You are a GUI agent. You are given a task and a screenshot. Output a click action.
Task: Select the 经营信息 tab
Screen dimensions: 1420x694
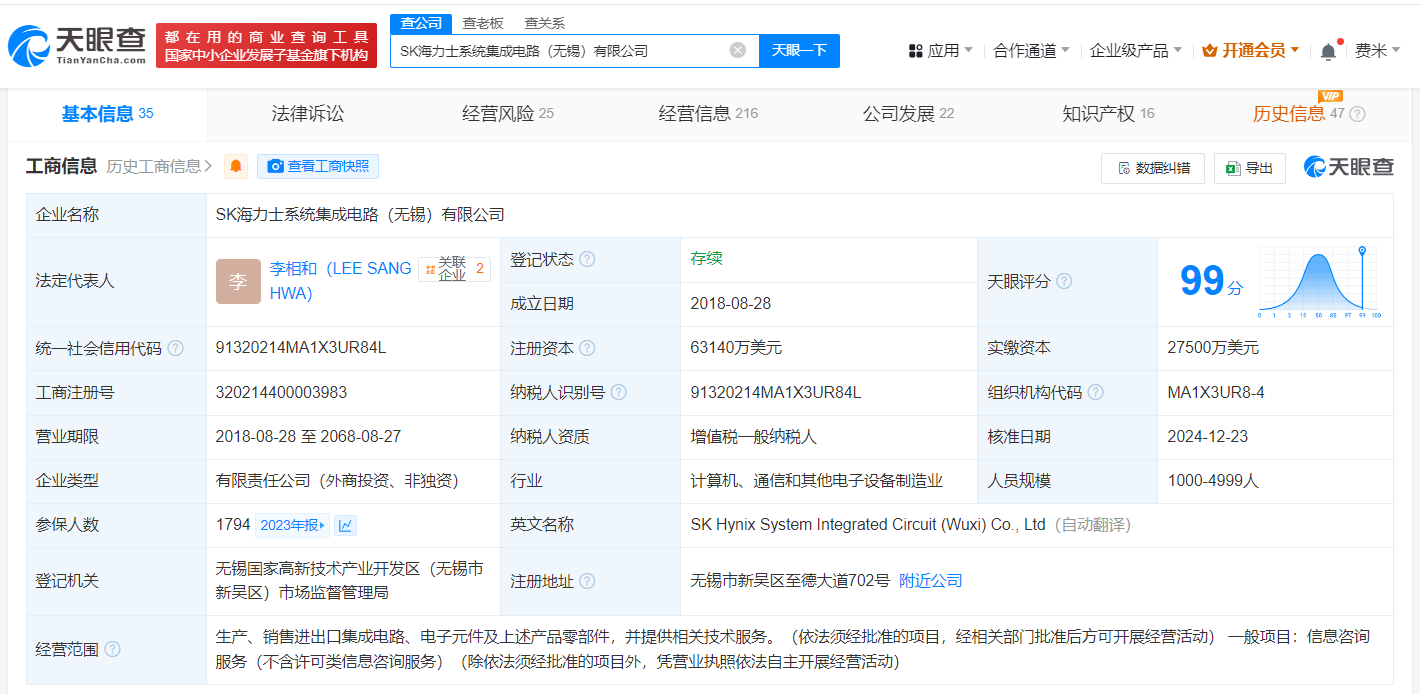point(708,114)
